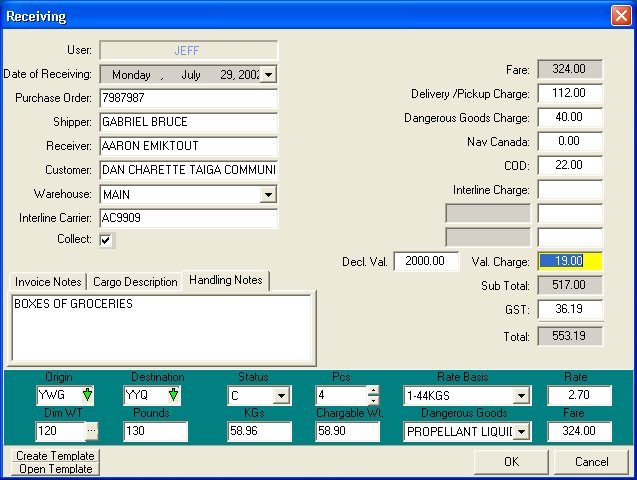Open the Dim WT ellipsis button
The image size is (637, 480).
pos(92,431)
